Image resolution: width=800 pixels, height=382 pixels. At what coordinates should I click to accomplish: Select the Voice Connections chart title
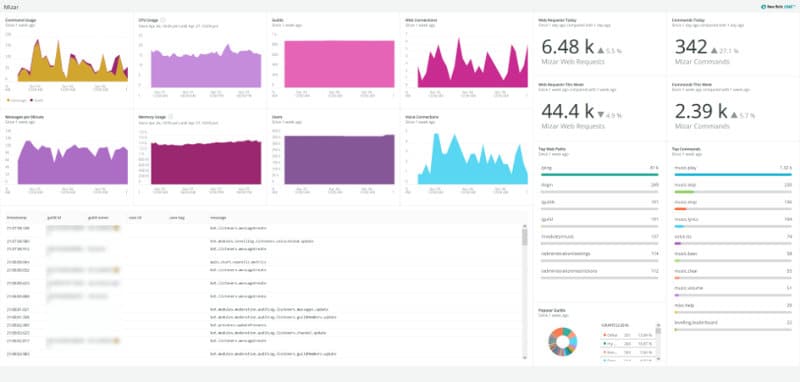coord(422,117)
